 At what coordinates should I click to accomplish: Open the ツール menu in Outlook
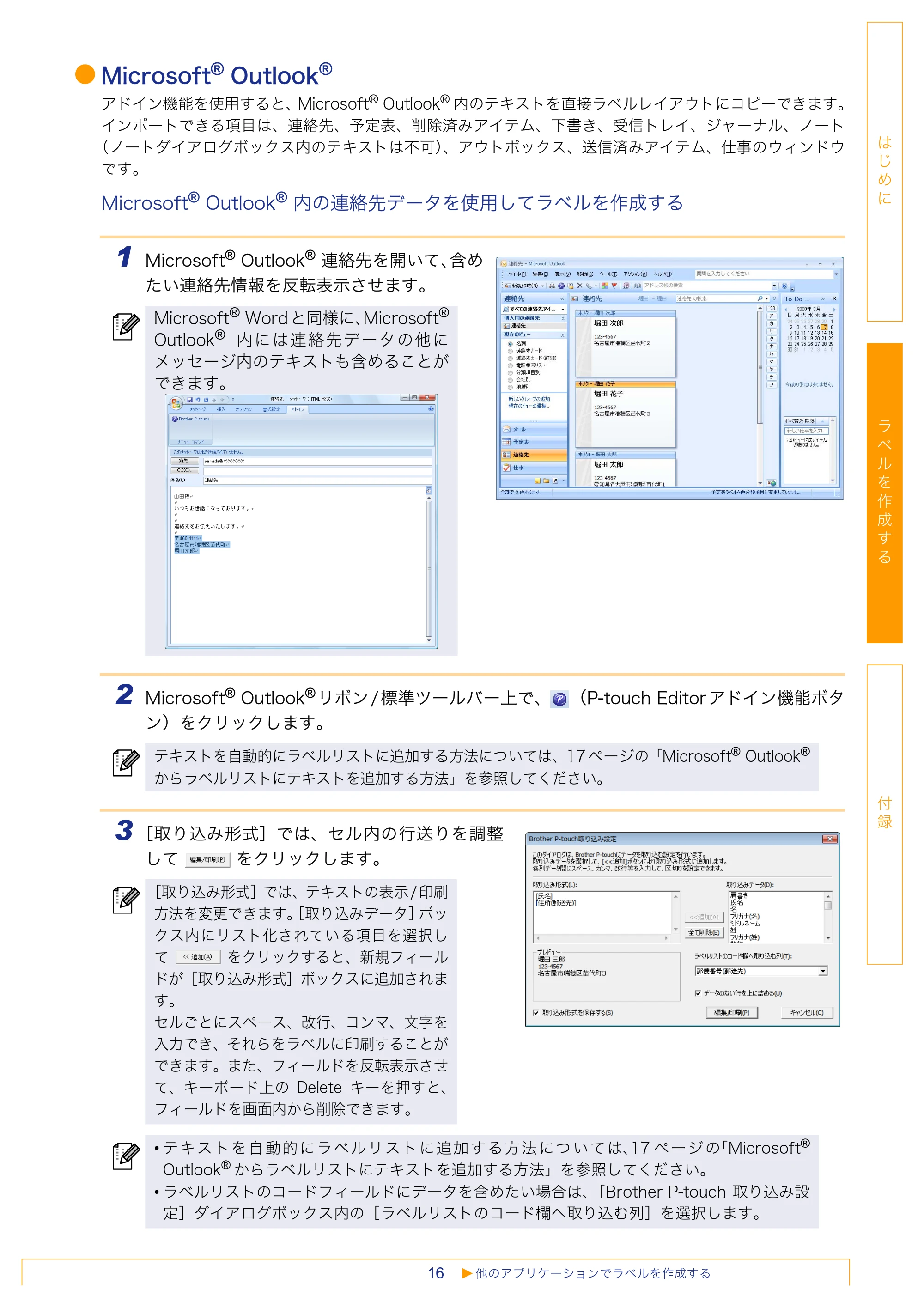click(x=608, y=274)
